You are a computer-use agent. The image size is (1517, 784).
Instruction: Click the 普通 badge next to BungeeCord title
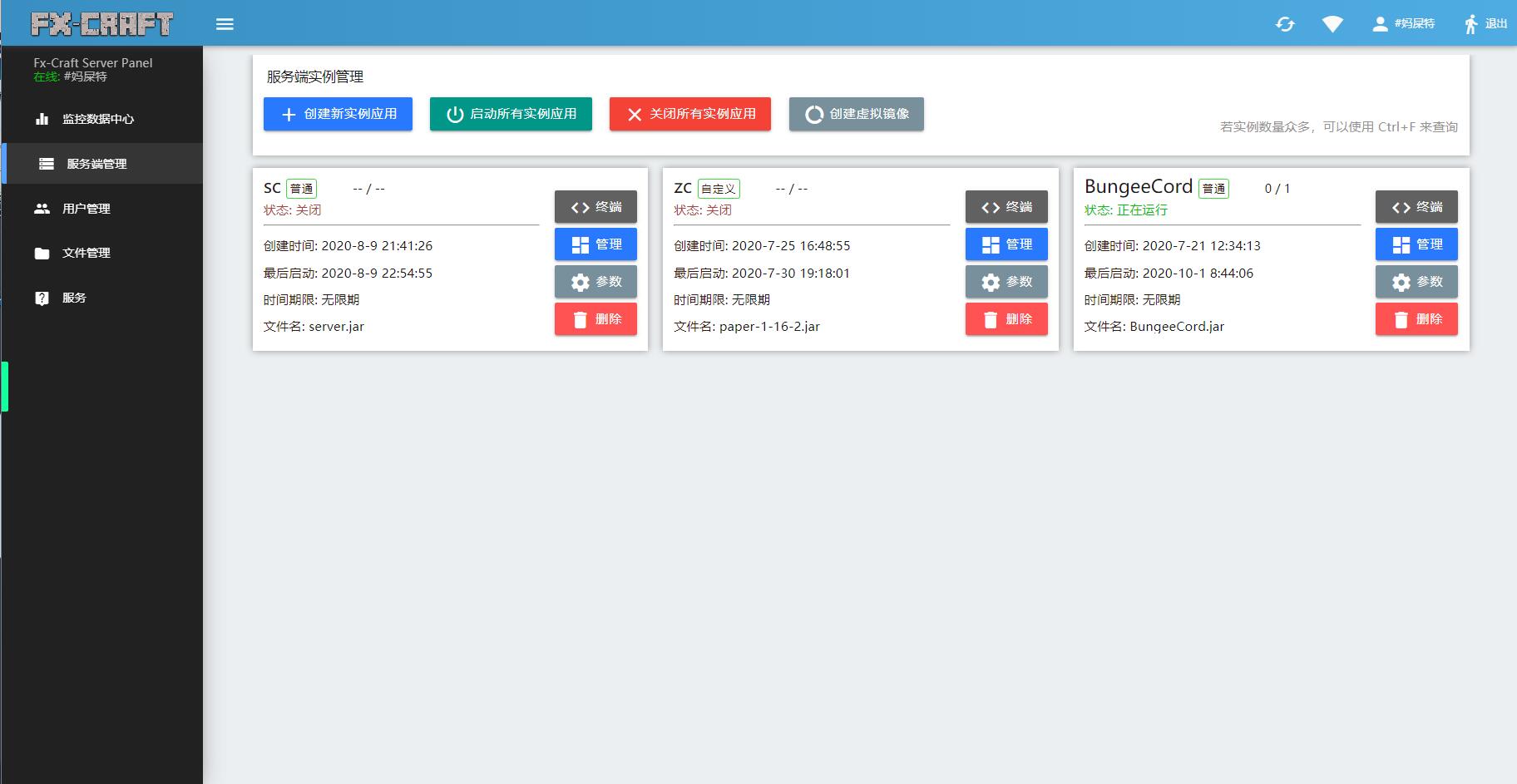tap(1213, 188)
